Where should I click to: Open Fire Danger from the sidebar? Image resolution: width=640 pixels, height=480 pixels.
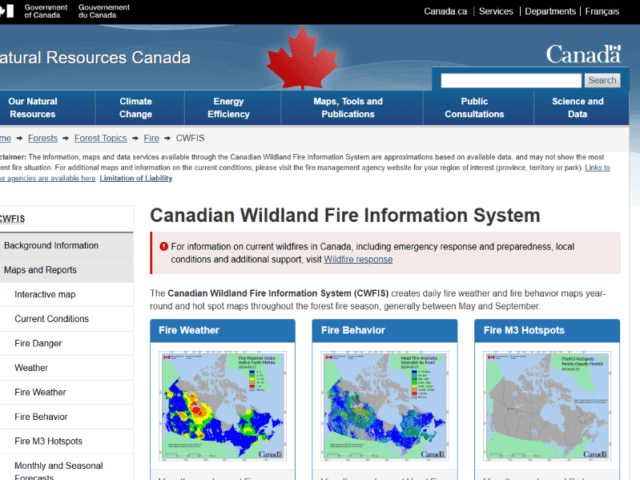pyautogui.click(x=67, y=343)
